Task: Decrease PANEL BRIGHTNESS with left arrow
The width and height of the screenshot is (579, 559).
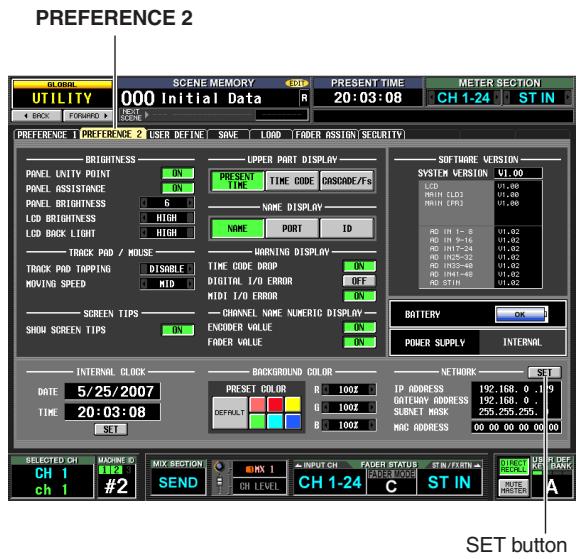Action: (x=144, y=203)
